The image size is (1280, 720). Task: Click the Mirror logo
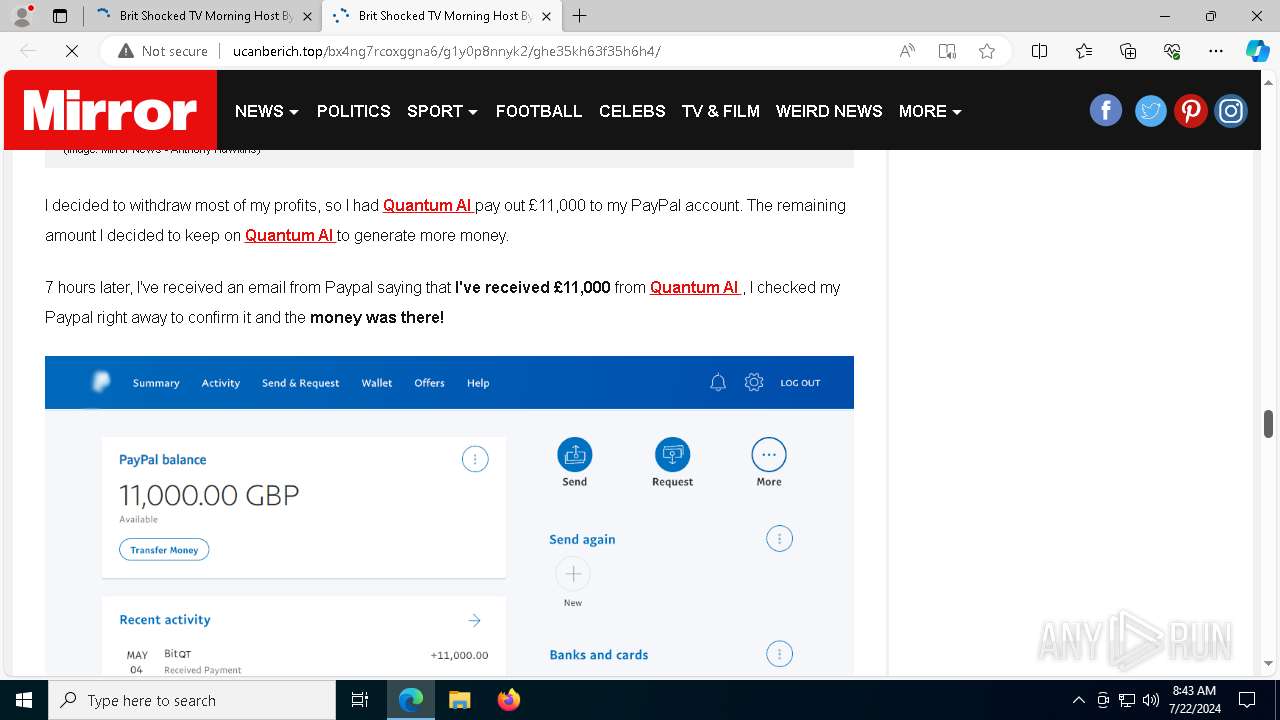pos(110,110)
